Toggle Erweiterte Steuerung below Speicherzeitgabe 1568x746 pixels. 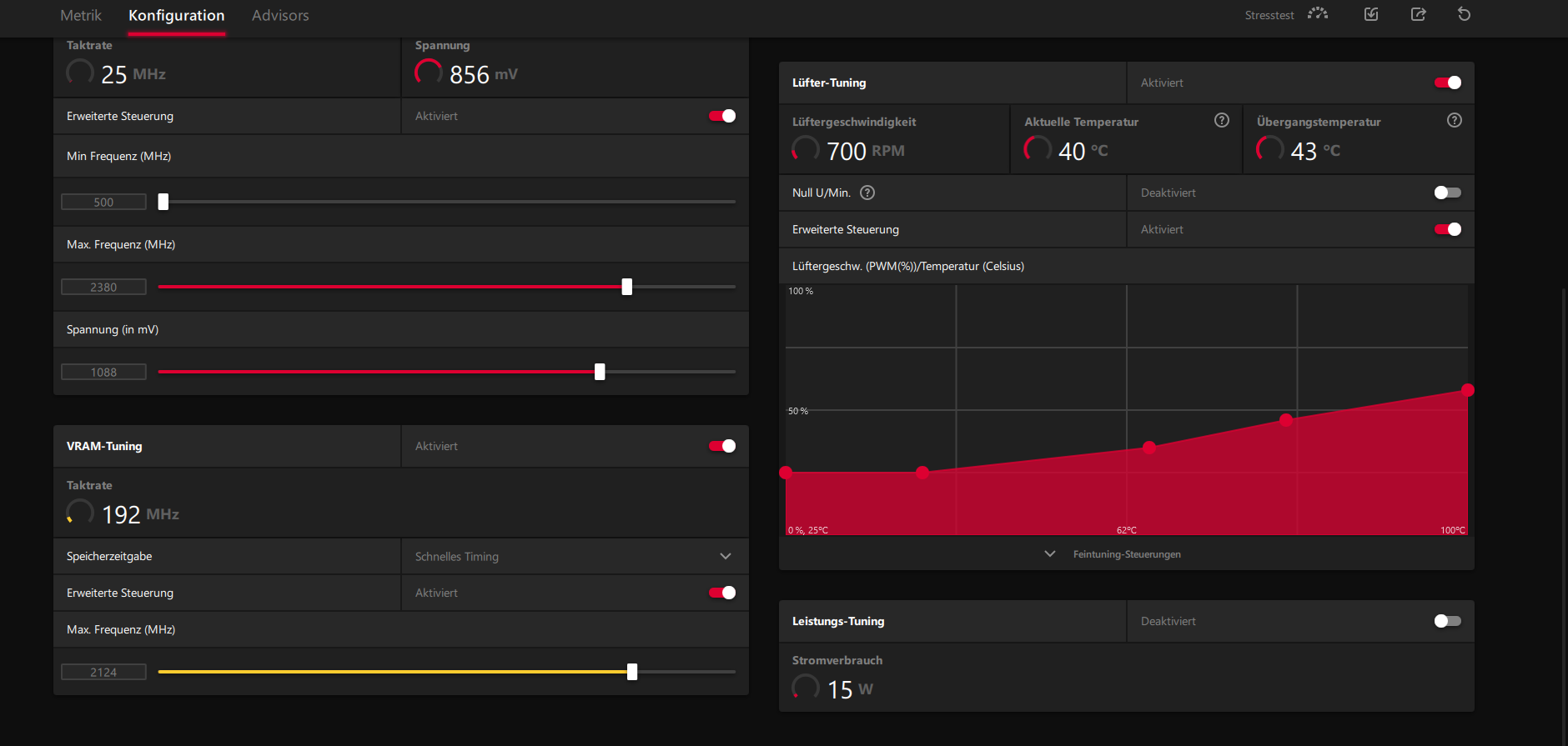(x=722, y=593)
